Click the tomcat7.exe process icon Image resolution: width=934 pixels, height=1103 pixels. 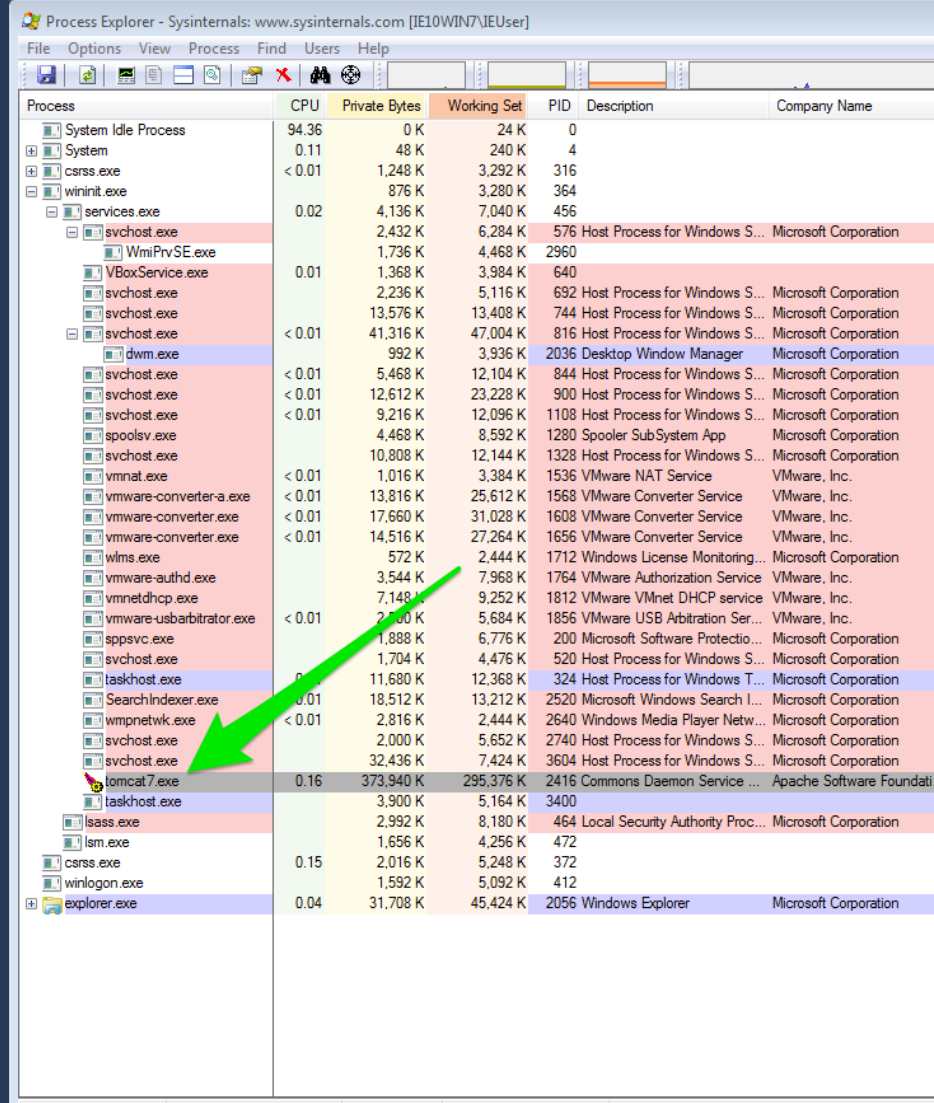(93, 781)
